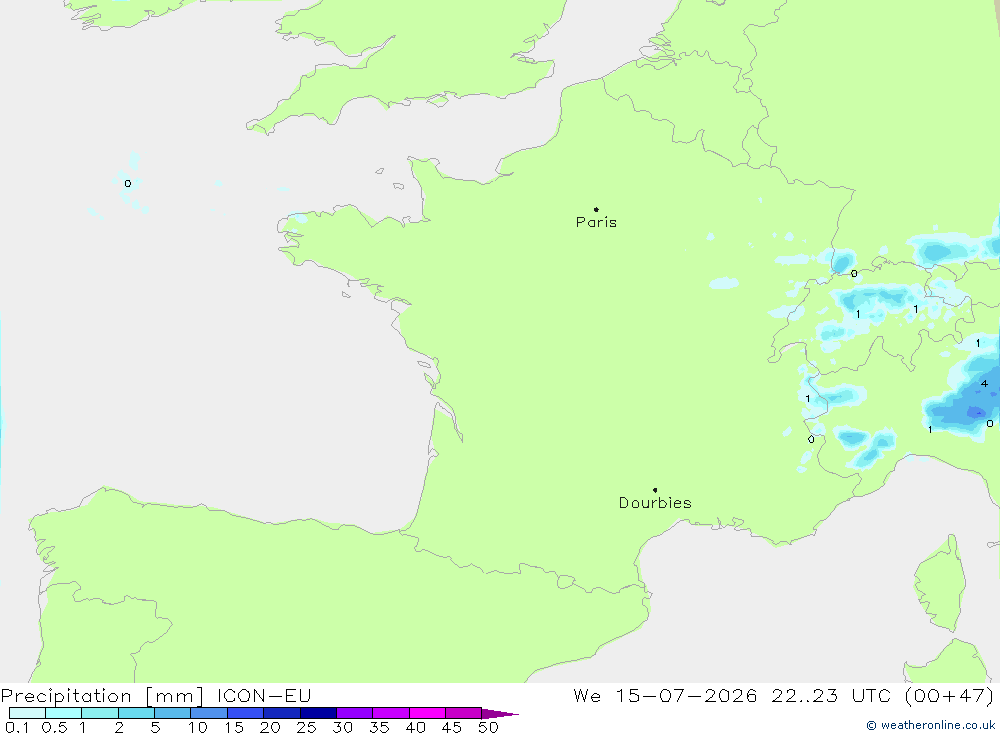1000x733 pixels.
Task: Select the 0.5–1 mm legend color swatch
Action: pos(64,713)
